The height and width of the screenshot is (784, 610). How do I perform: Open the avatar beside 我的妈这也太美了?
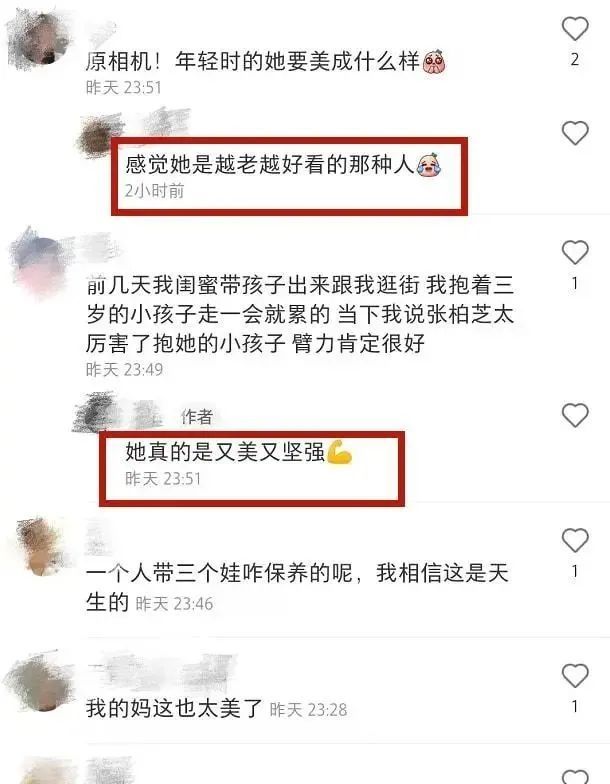pyautogui.click(x=40, y=681)
